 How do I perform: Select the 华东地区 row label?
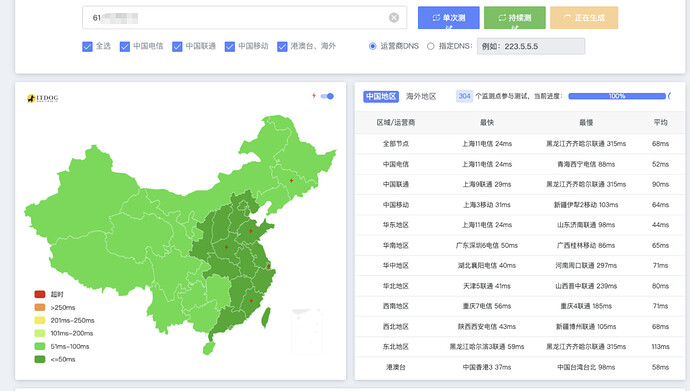(396, 225)
